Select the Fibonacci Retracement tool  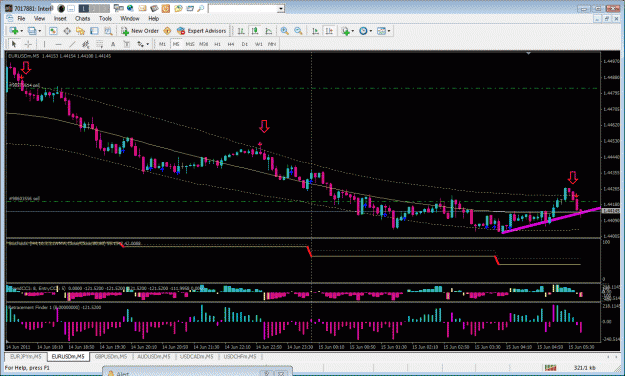[99, 44]
